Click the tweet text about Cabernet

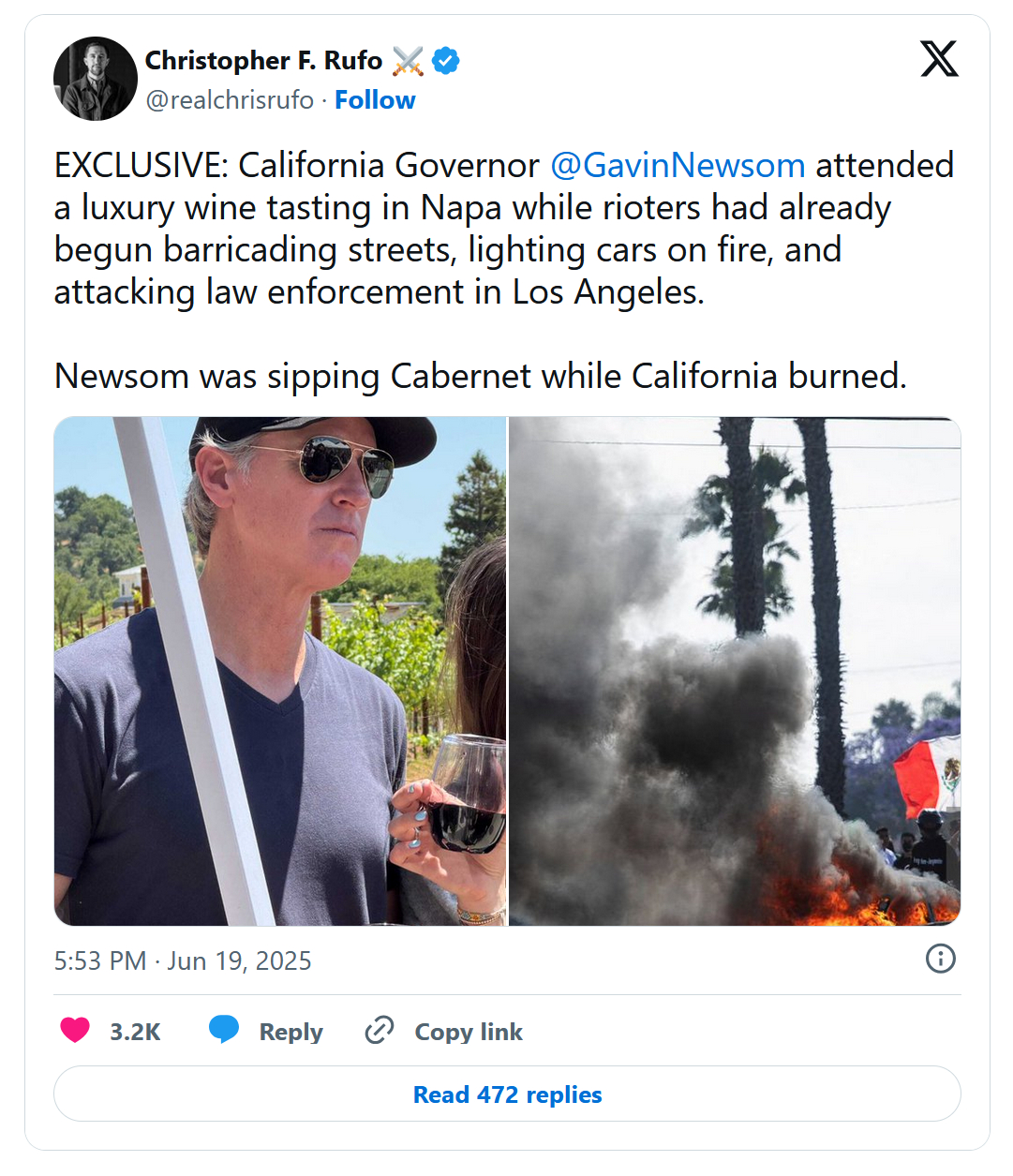(x=480, y=376)
